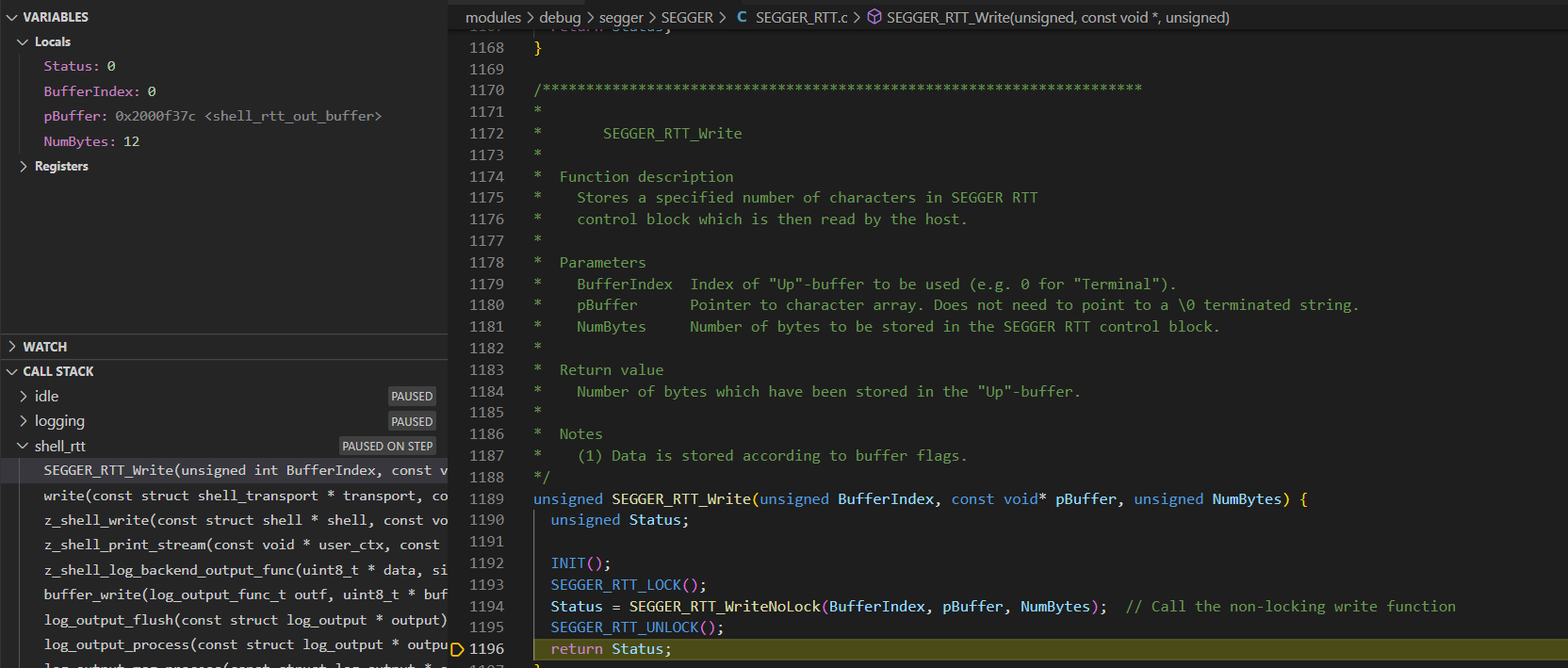Open the uppercase SEGGER breadcrumb
Image resolution: width=1568 pixels, height=668 pixels.
tap(687, 17)
